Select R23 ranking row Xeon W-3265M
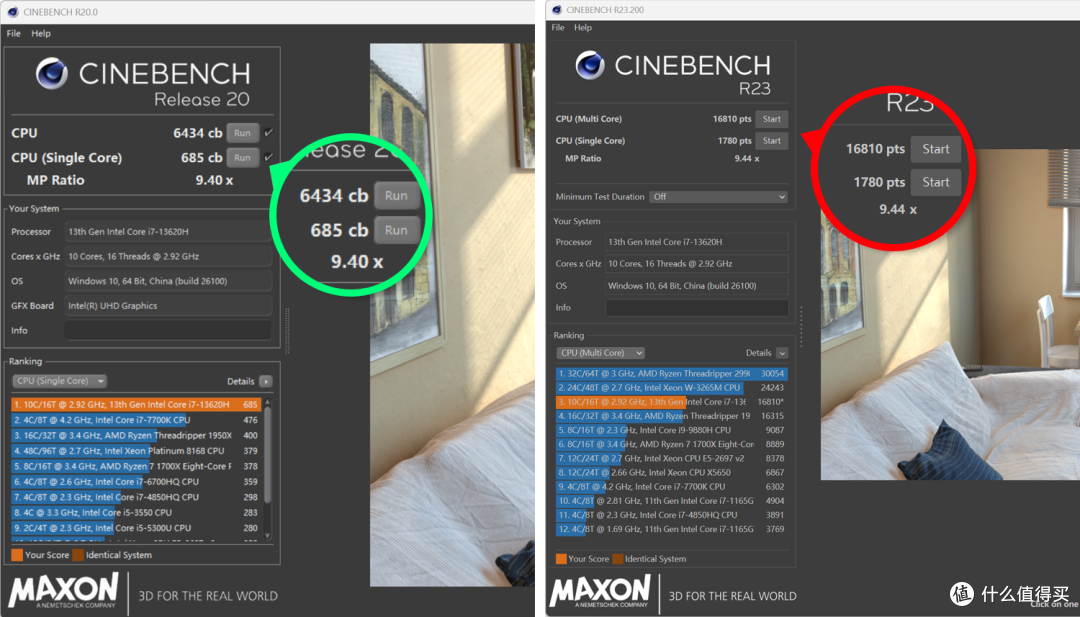 click(672, 388)
